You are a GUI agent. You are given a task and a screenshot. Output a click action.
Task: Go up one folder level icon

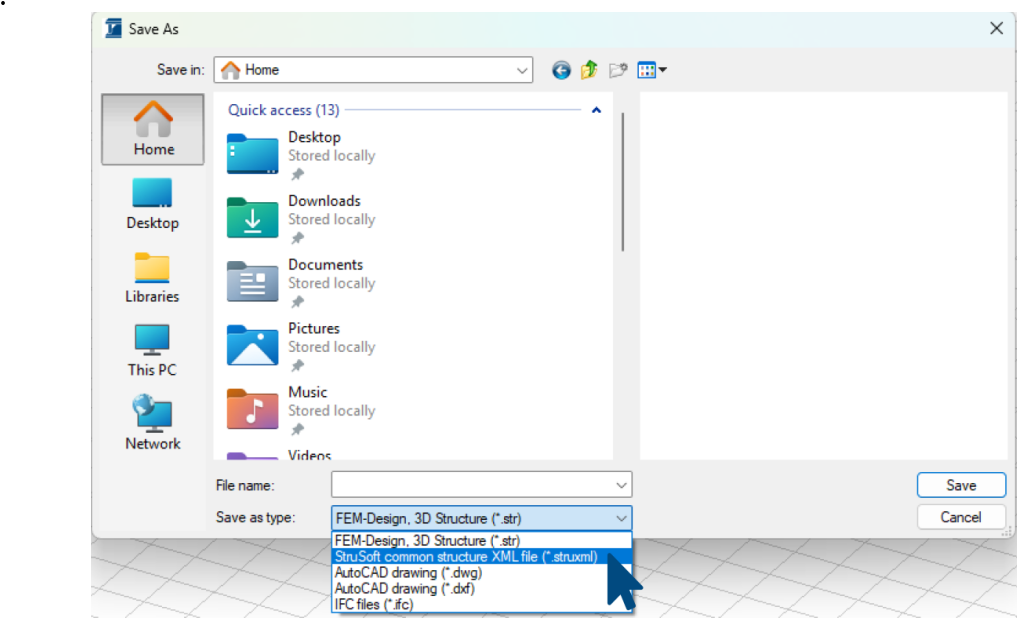589,69
